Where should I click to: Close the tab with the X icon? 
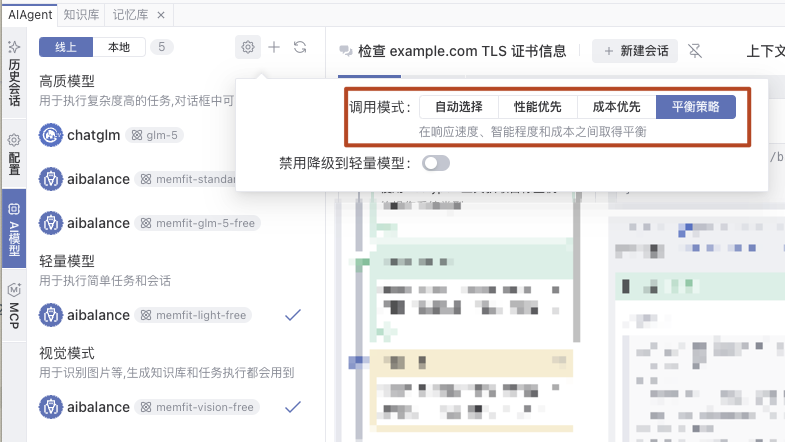(161, 14)
